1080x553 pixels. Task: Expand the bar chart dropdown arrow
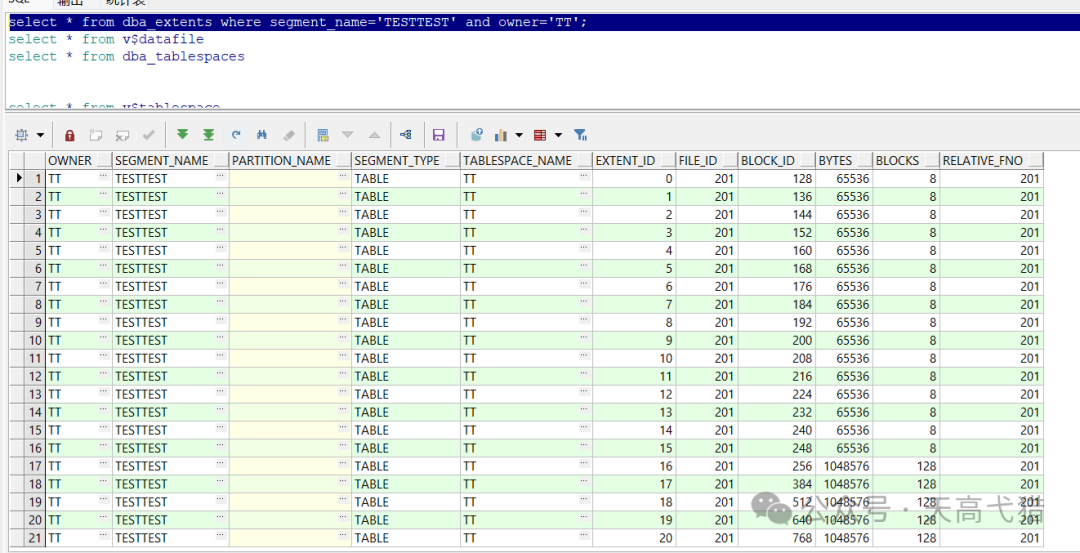tap(519, 135)
